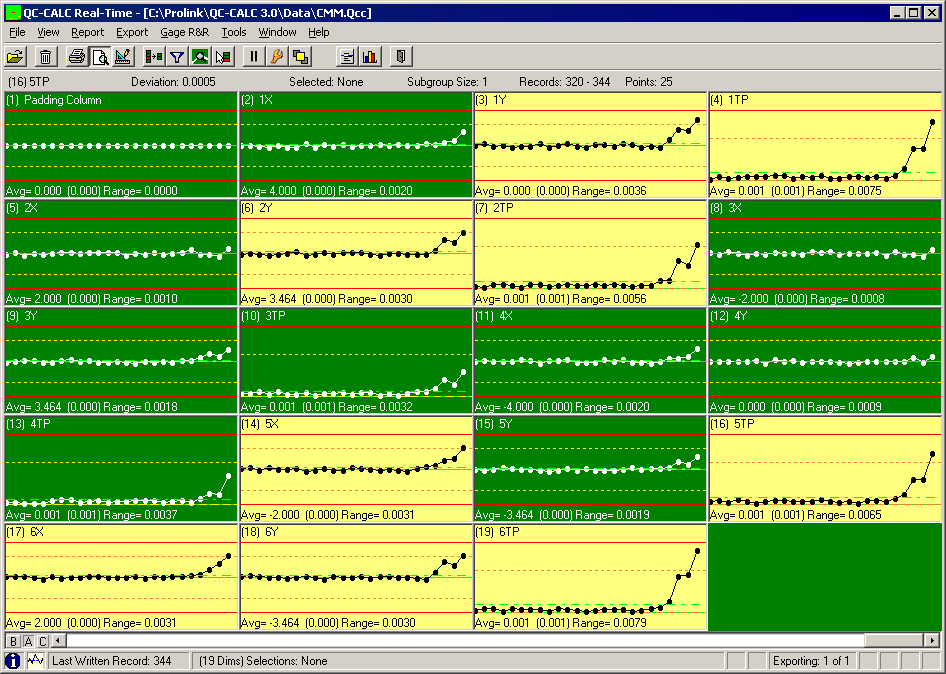
Task: Open the Help menu
Action: (x=319, y=32)
